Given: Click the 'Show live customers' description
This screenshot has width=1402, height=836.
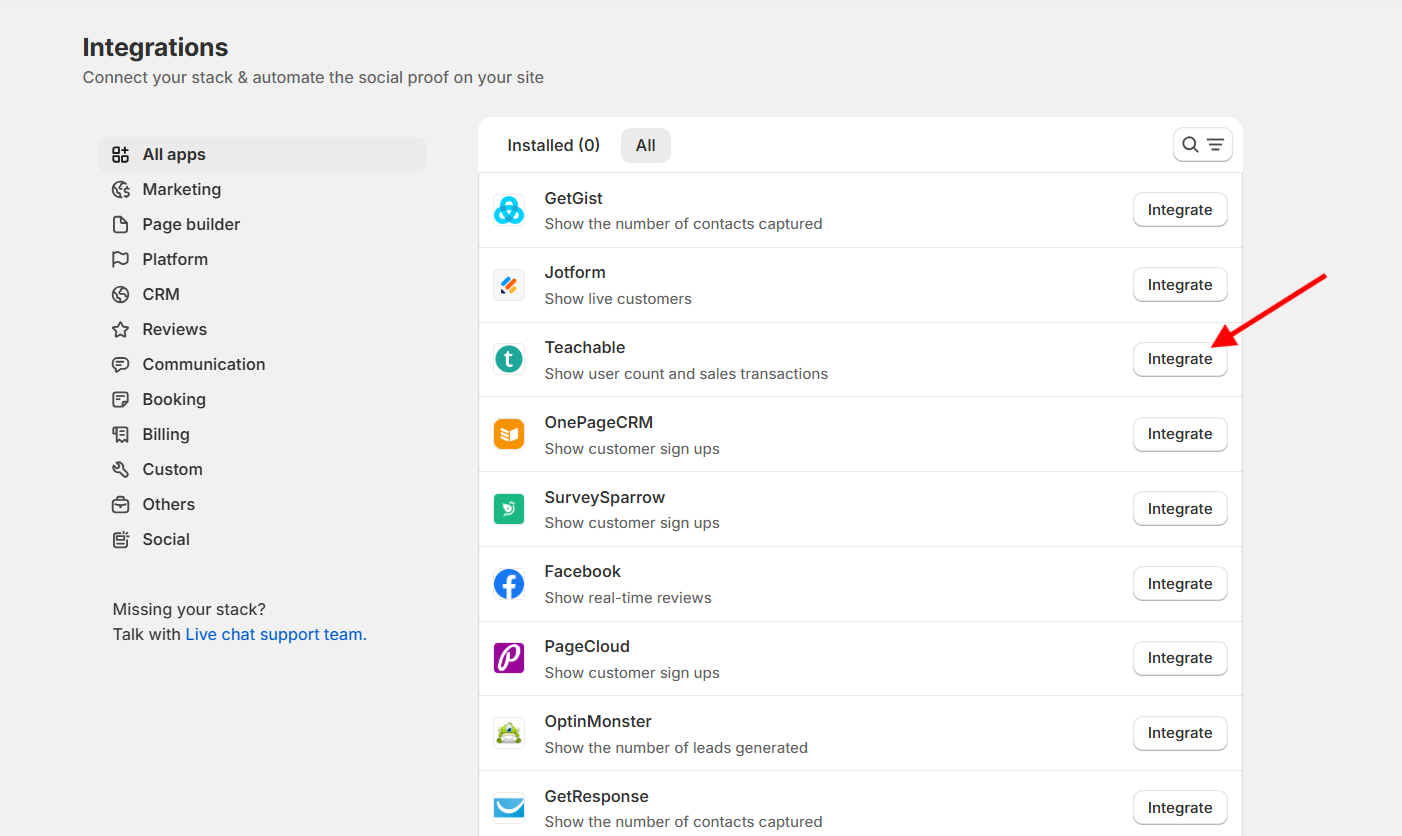Looking at the screenshot, I should pyautogui.click(x=618, y=299).
